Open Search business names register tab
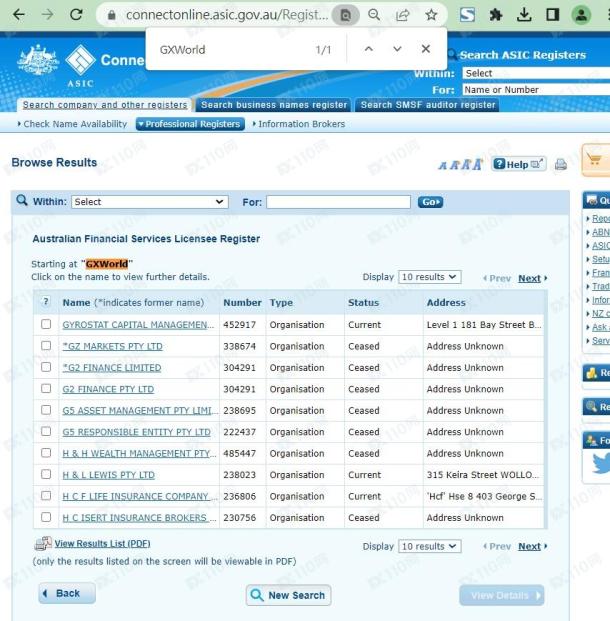 (274, 105)
